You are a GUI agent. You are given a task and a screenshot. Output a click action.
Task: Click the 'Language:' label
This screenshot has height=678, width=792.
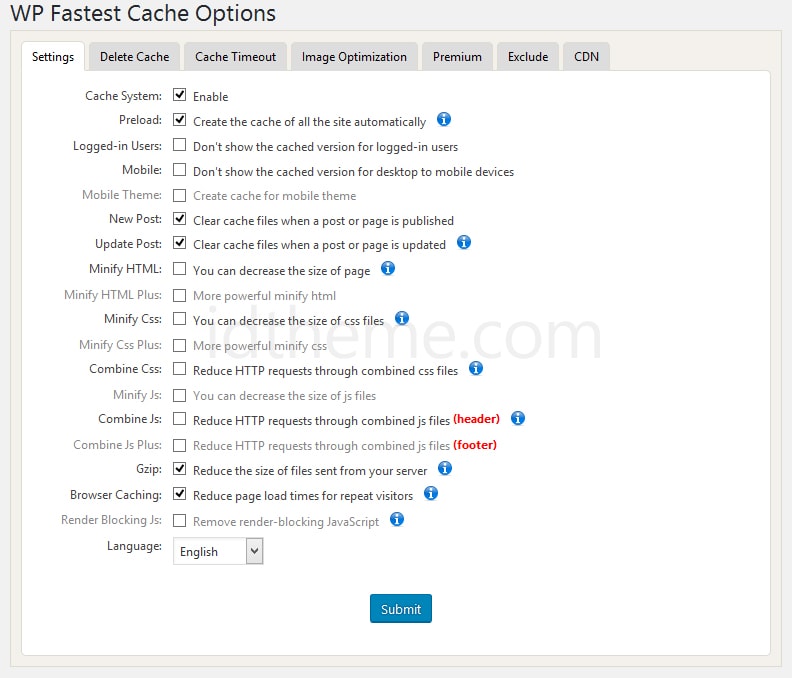point(134,546)
